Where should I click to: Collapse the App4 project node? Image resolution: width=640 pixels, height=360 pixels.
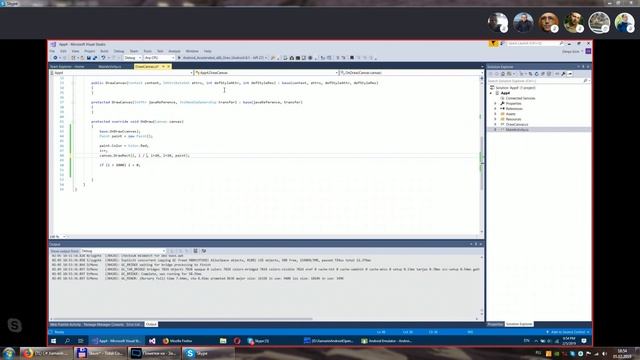491,93
